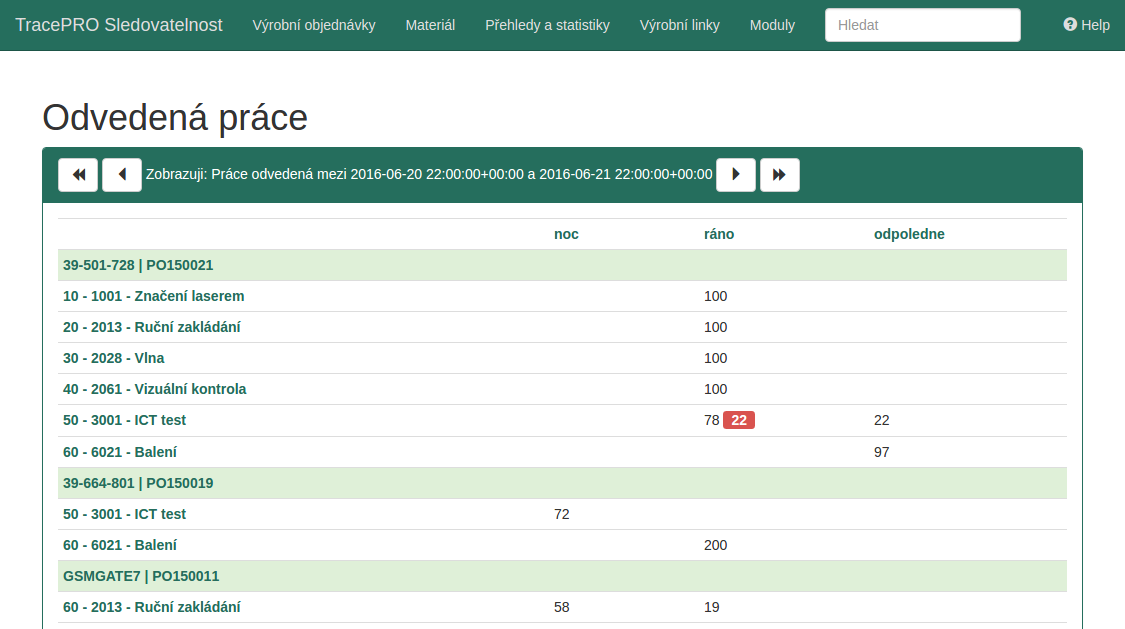
Task: Click the odpoledne column header
Action: click(909, 235)
